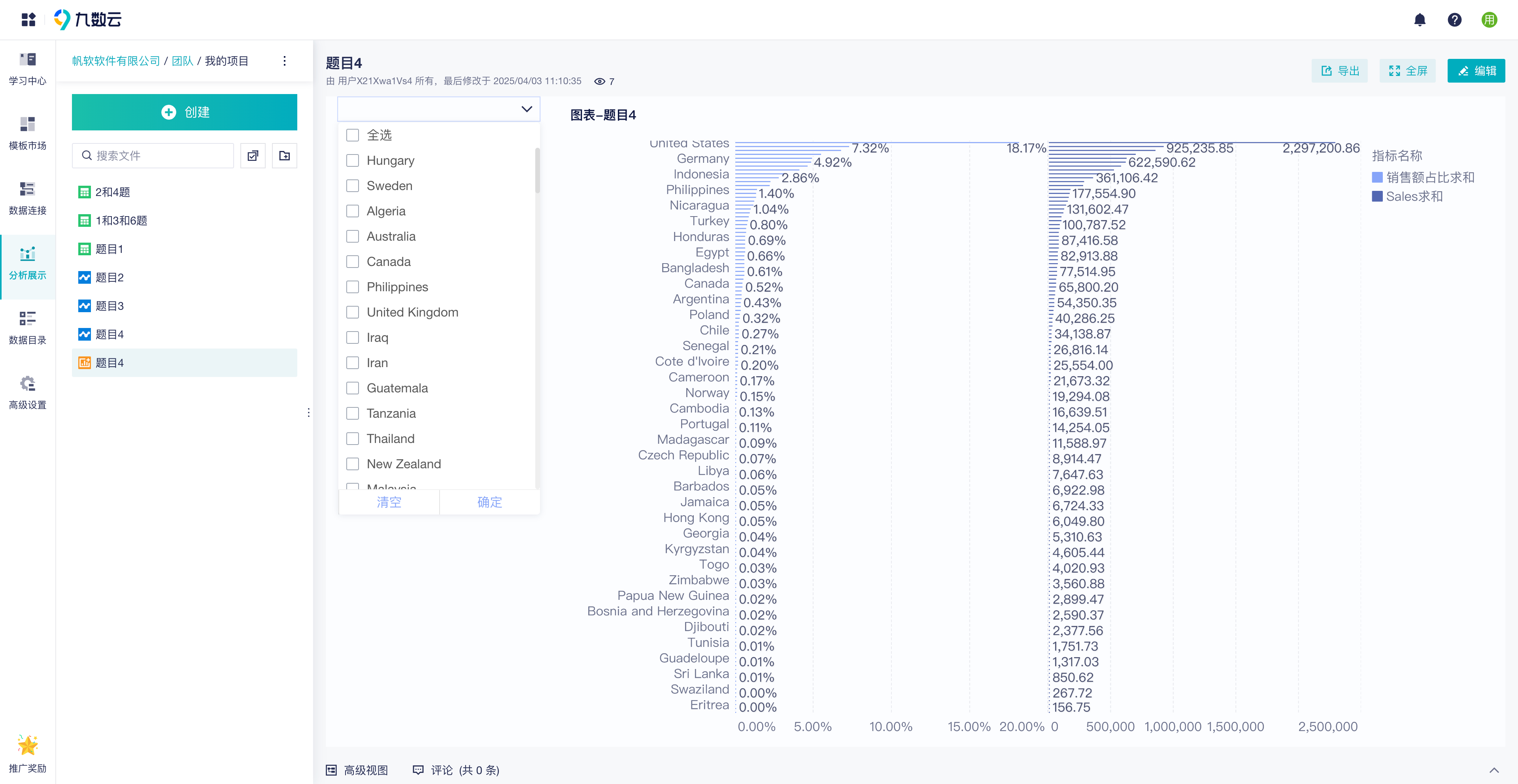Viewport: 1518px width, 784px height.
Task: Select the United Kingdom checkbox
Action: point(352,312)
